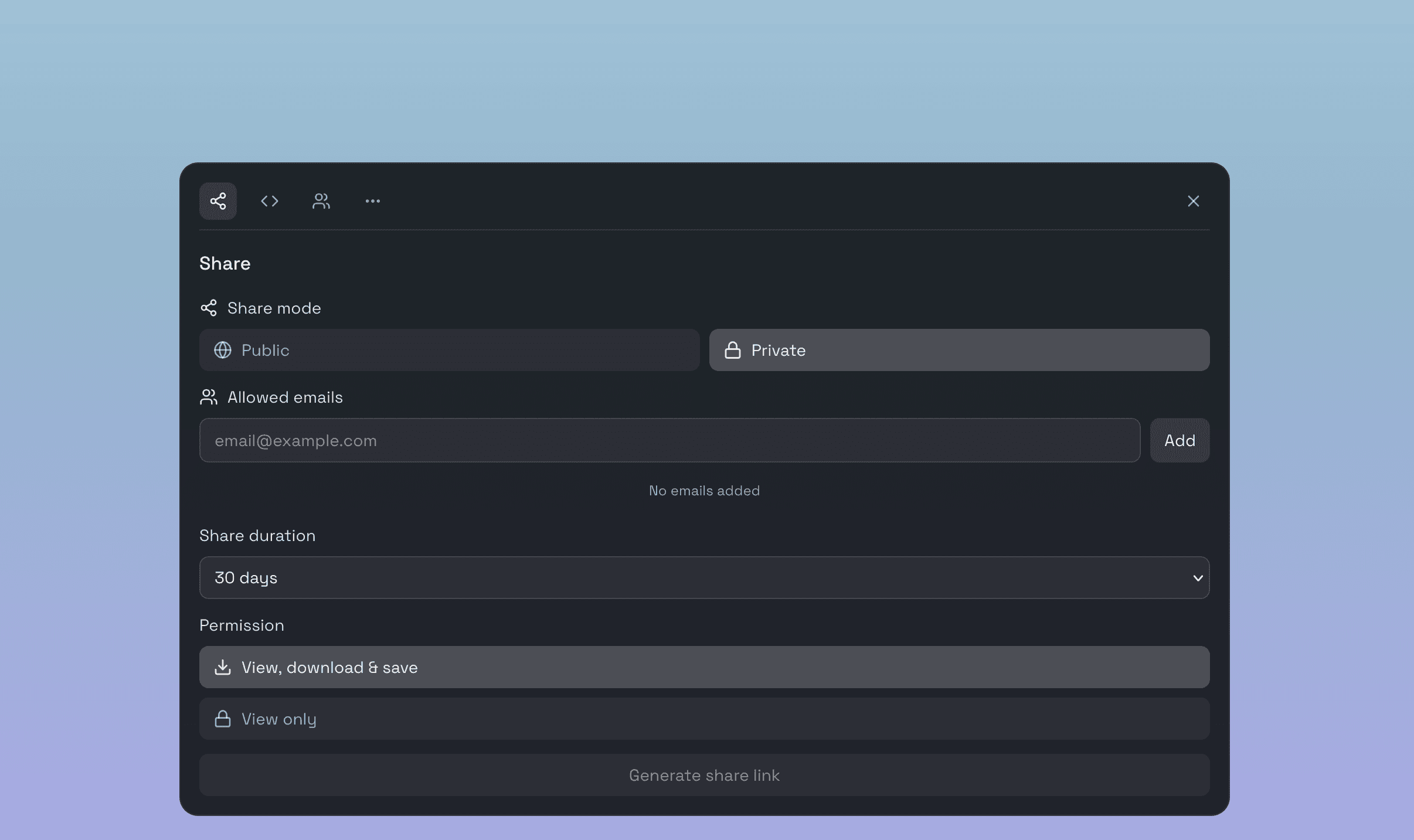Screen dimensions: 1414x840
Task: Click Generate share link button
Action: point(704,775)
